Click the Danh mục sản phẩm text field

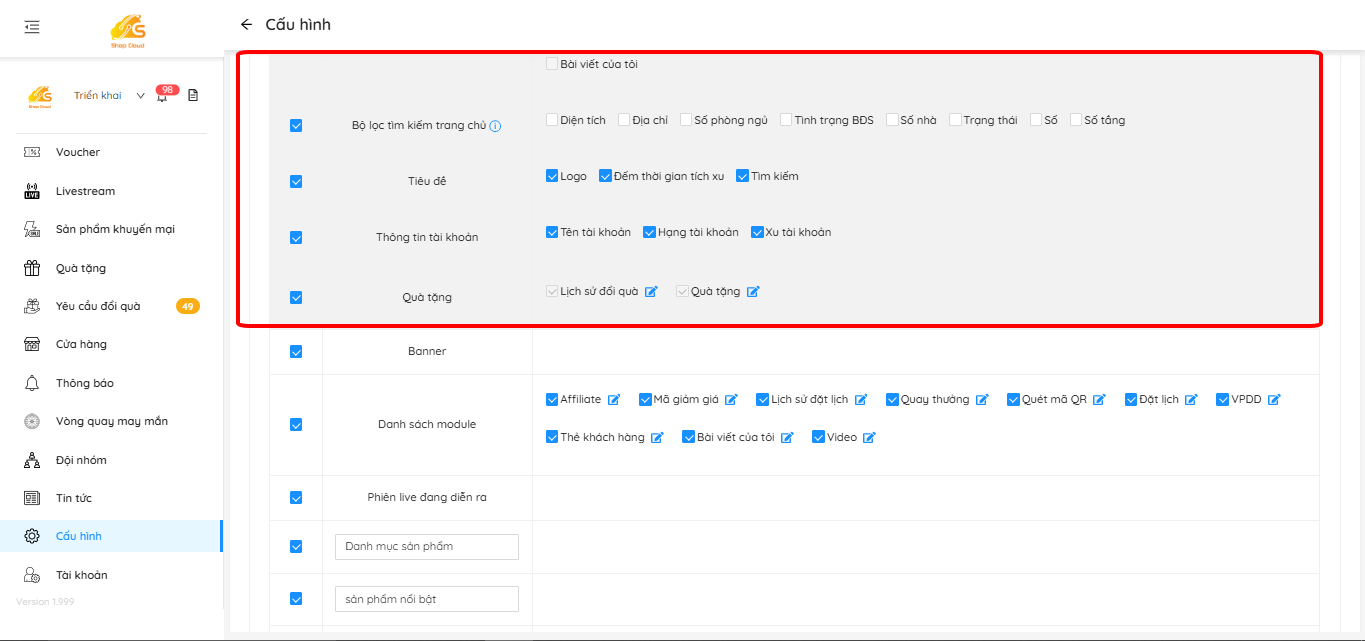[x=426, y=547]
